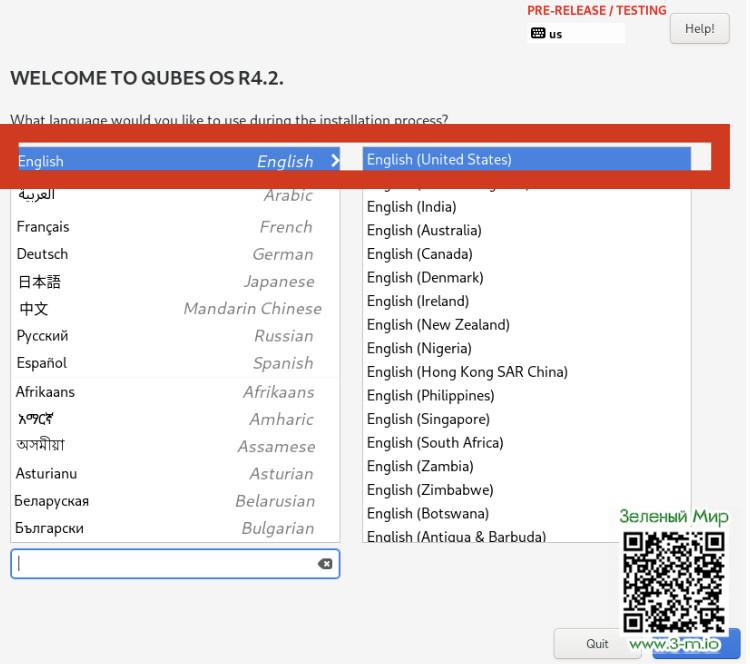
Task: Type in the language search box
Action: point(165,564)
